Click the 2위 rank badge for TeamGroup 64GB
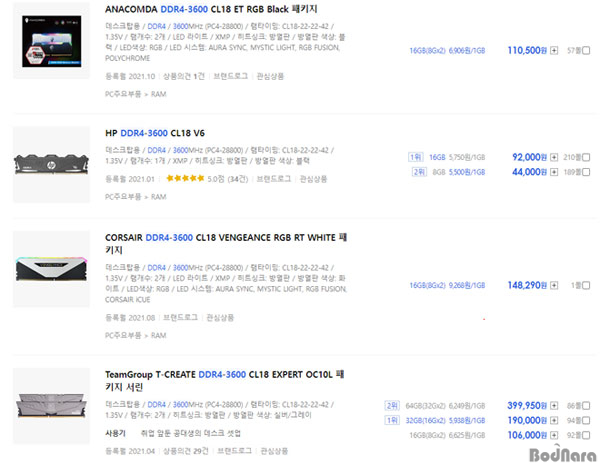 pos(393,406)
